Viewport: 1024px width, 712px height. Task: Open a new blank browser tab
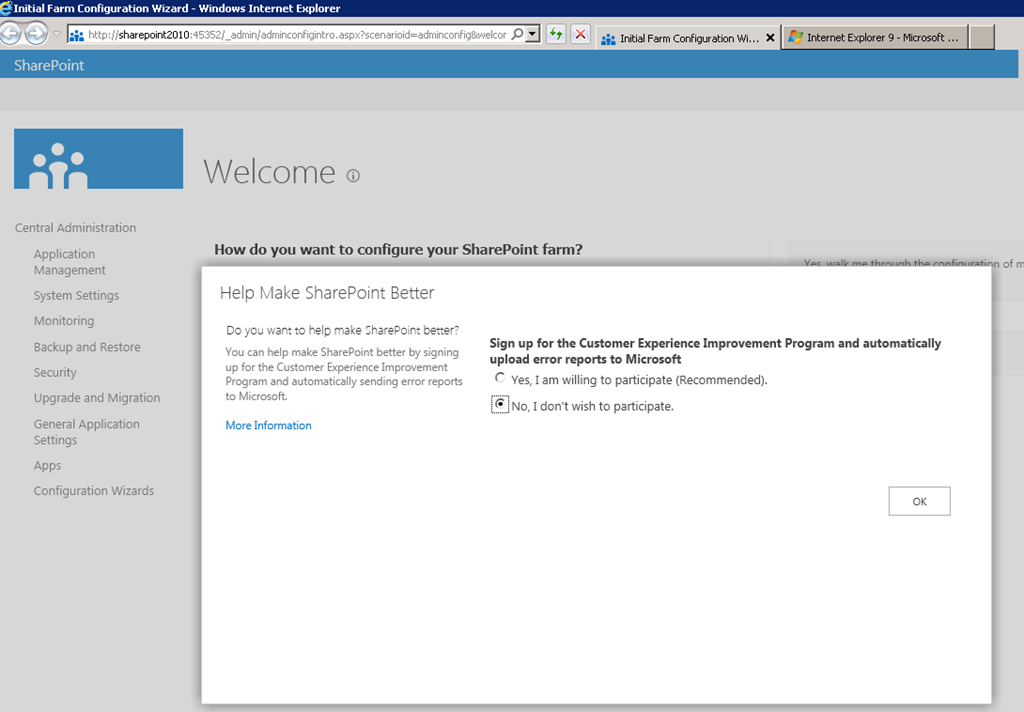pyautogui.click(x=982, y=38)
